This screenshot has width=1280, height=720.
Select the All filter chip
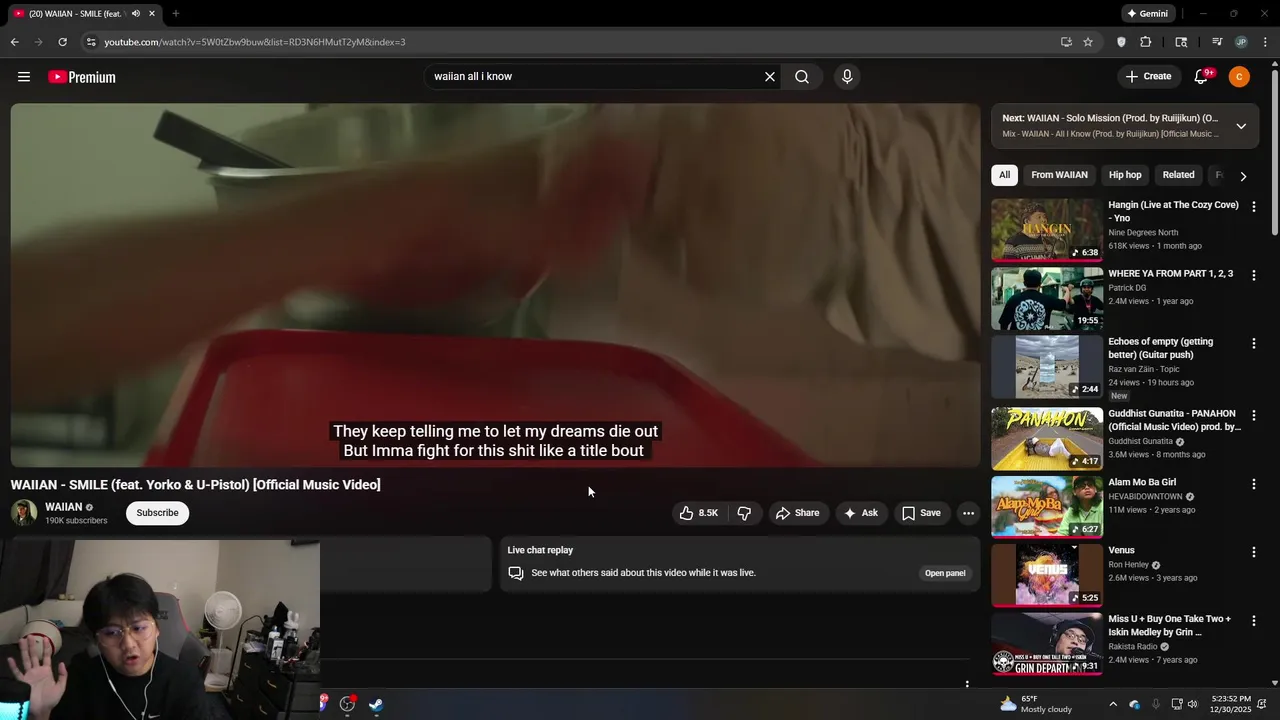click(x=1004, y=175)
